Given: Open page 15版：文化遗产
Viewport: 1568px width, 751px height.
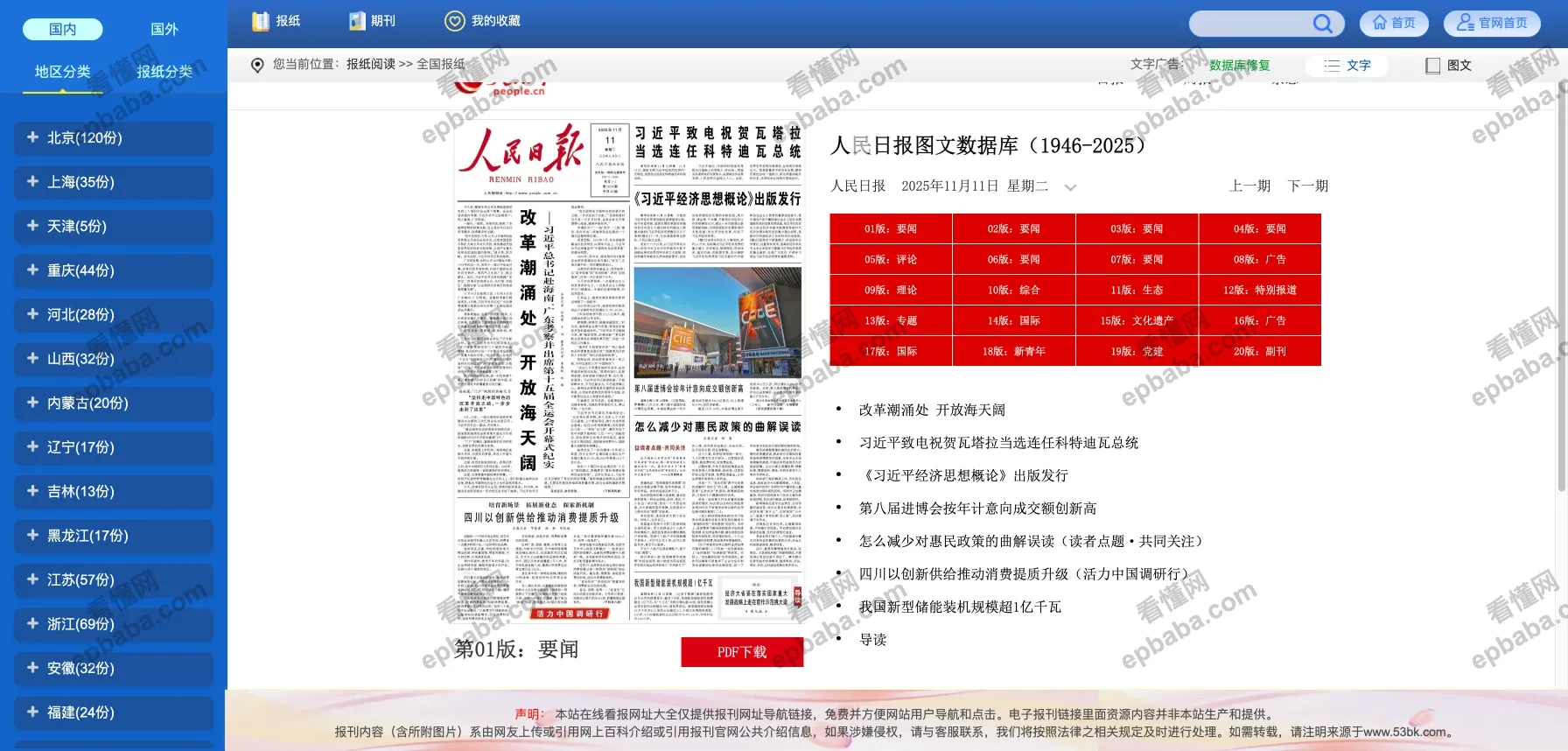Looking at the screenshot, I should pyautogui.click(x=1137, y=320).
